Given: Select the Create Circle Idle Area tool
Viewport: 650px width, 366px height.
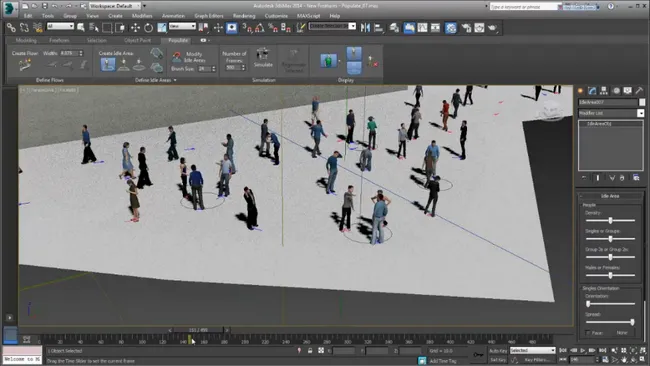Looking at the screenshot, I should 139,64.
